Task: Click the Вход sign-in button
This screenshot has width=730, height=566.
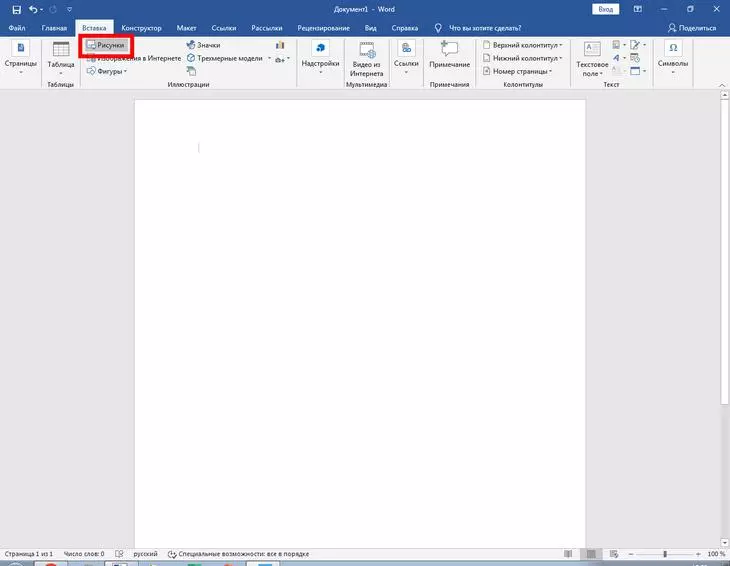Action: point(605,9)
